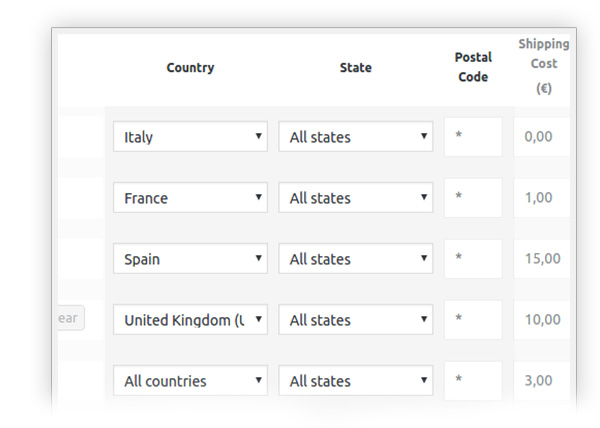Click the postal code field for France
Viewport: 600px width, 428px height.
point(473,198)
